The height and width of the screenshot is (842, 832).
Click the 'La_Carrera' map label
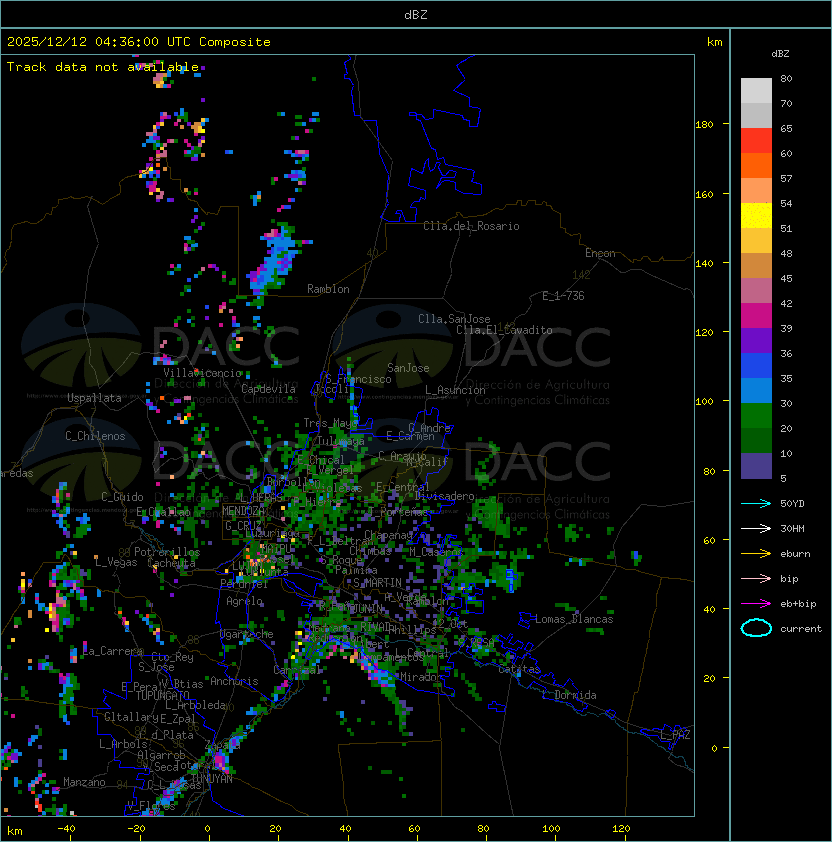pyautogui.click(x=113, y=651)
